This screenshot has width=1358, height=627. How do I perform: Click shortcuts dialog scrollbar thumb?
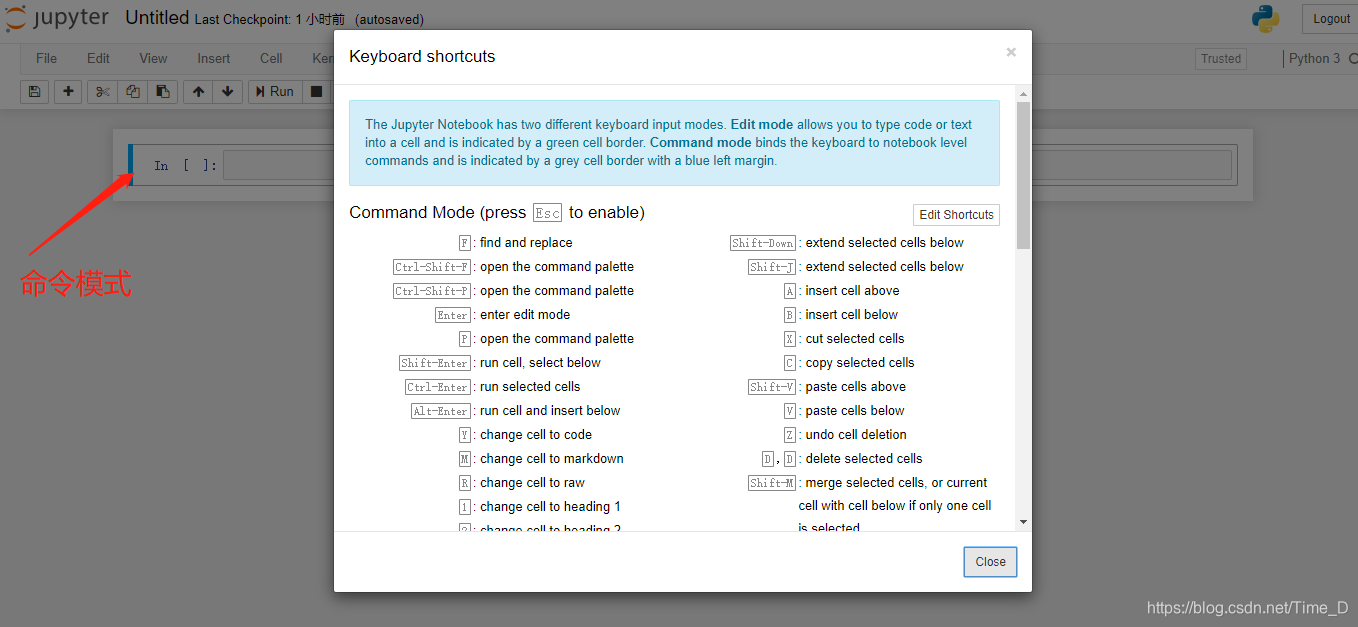pos(1023,175)
